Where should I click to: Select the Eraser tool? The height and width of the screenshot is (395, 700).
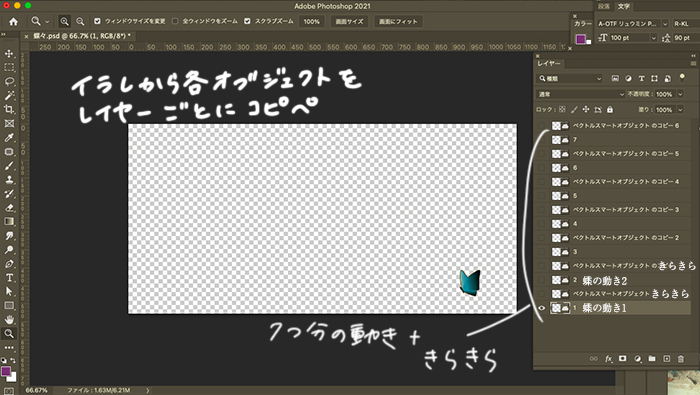point(9,208)
